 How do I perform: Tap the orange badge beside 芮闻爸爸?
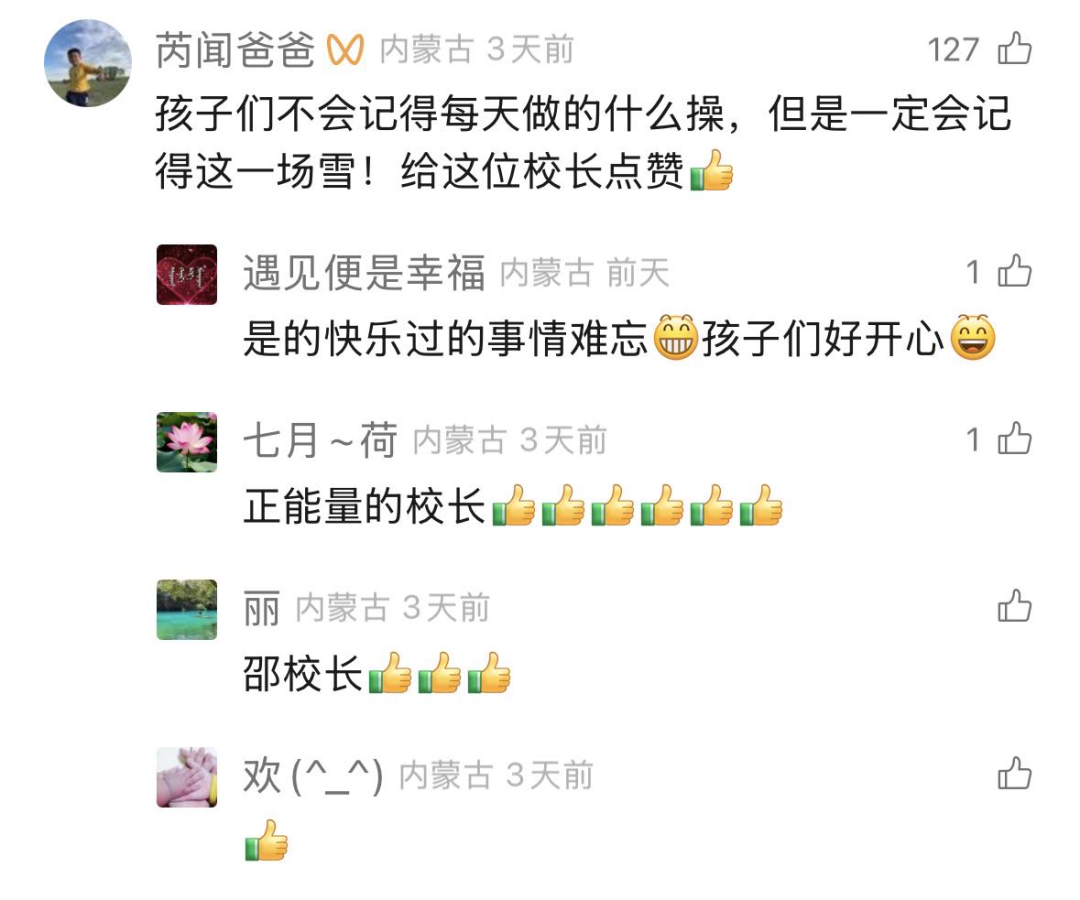344,50
